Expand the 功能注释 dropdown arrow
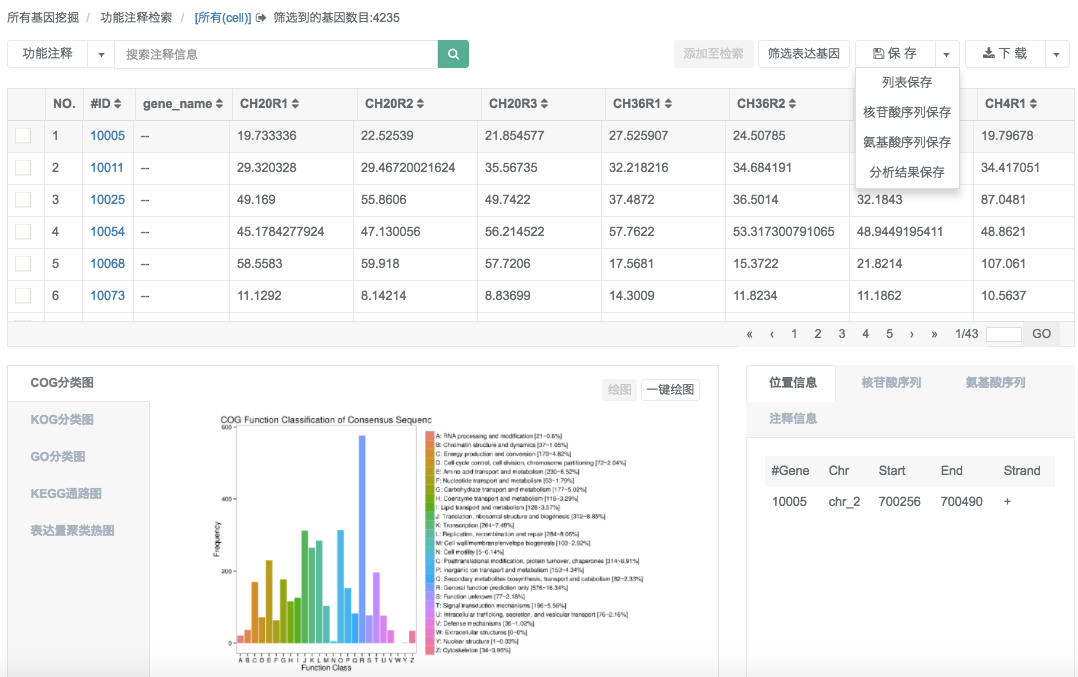Image resolution: width=1078 pixels, height=677 pixels. tap(101, 54)
